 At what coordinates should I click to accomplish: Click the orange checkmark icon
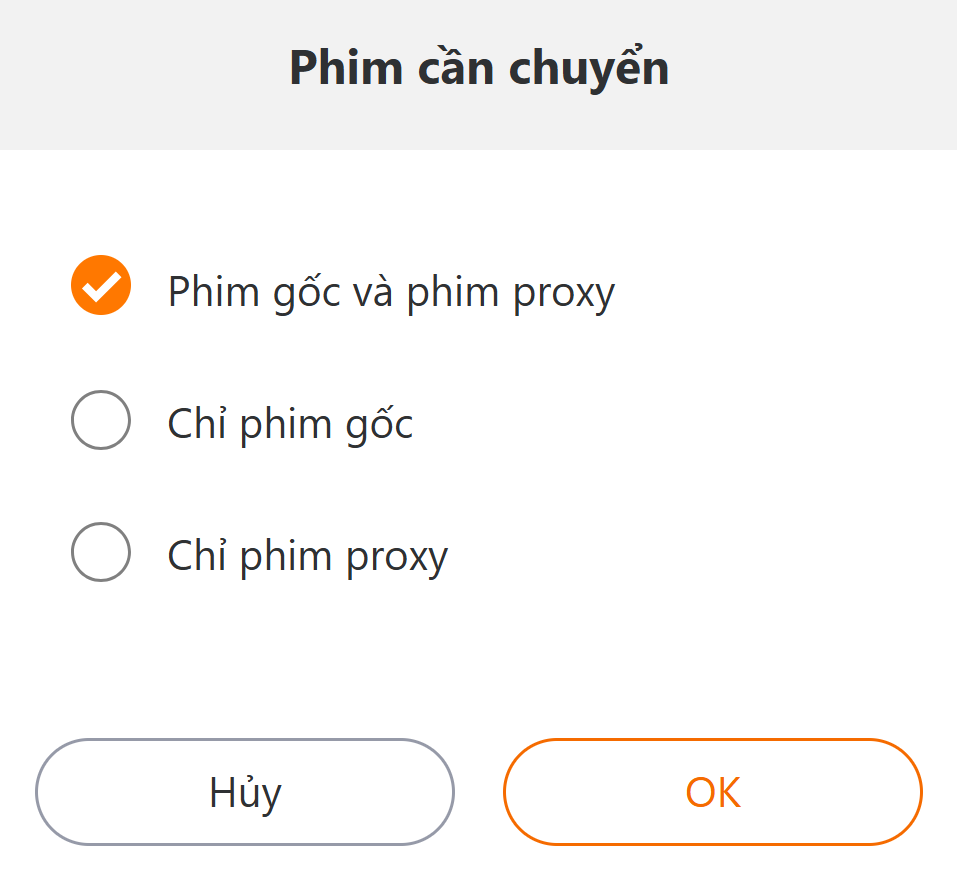pyautogui.click(x=101, y=286)
